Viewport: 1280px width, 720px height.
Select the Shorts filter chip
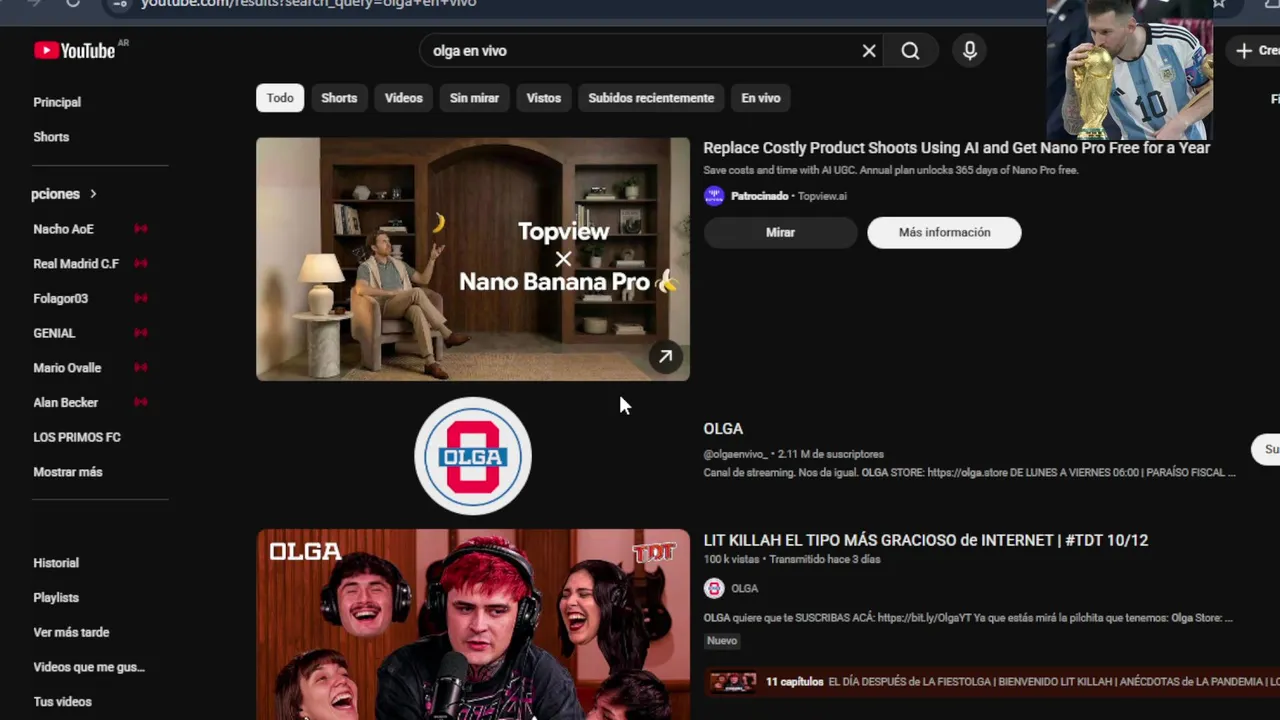(x=339, y=98)
